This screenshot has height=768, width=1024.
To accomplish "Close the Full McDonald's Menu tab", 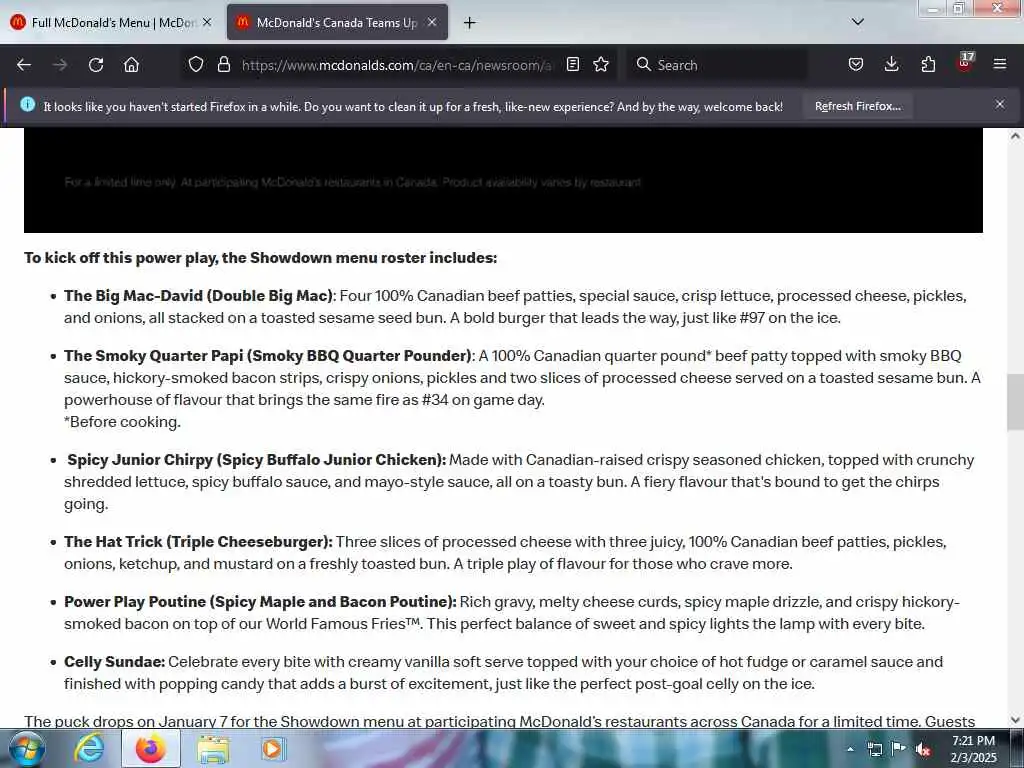I will (x=207, y=22).
